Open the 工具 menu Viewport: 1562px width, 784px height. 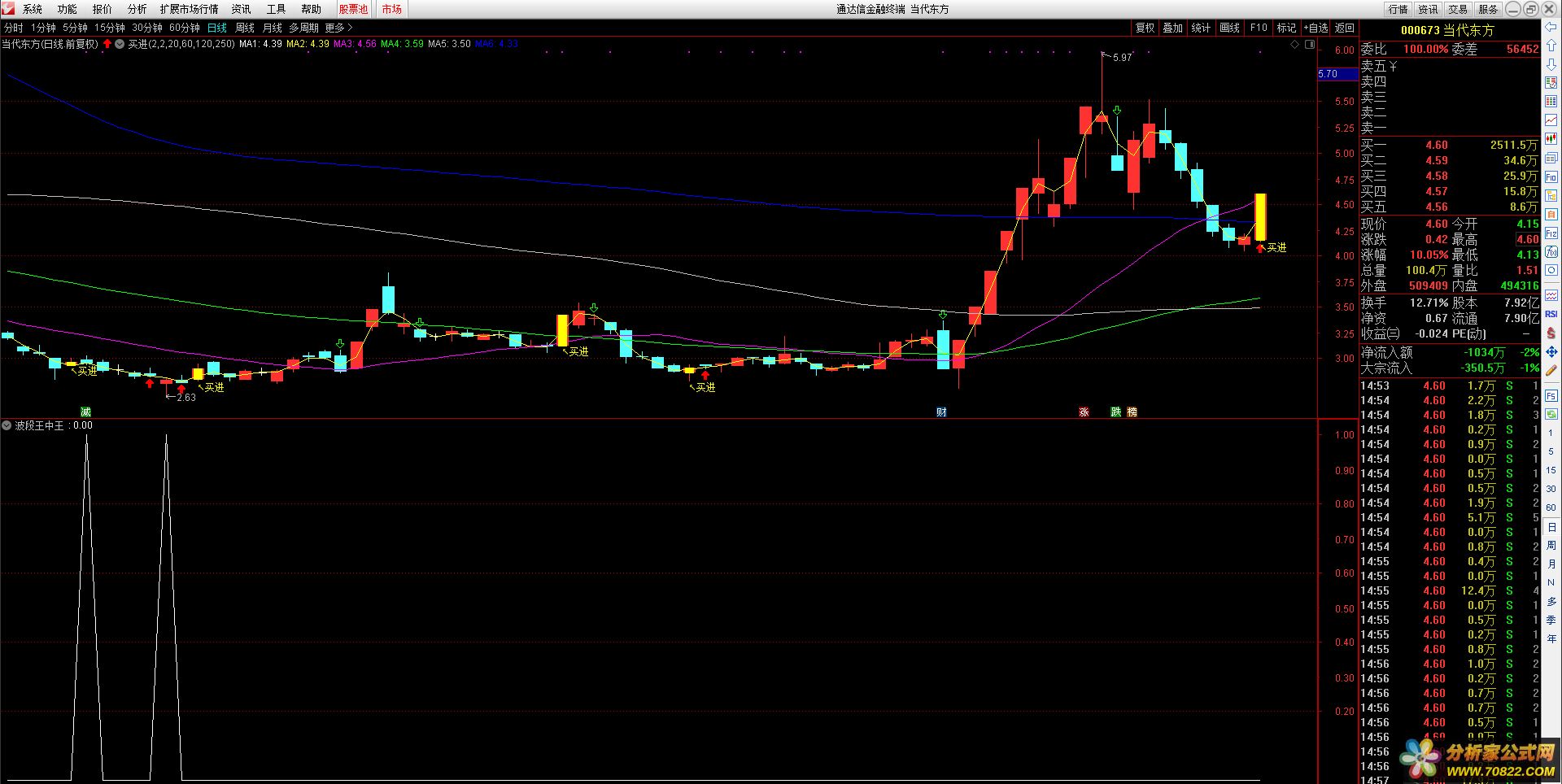pyautogui.click(x=277, y=9)
